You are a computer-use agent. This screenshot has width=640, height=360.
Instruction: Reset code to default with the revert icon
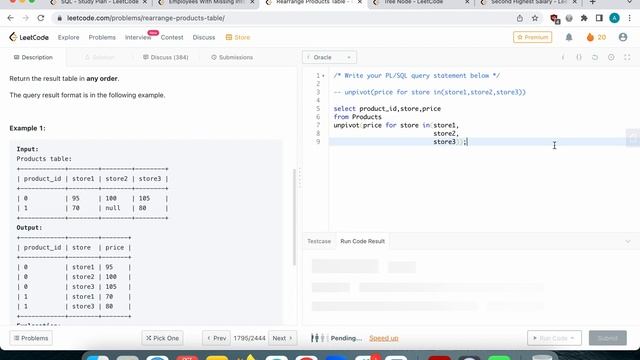click(x=595, y=57)
